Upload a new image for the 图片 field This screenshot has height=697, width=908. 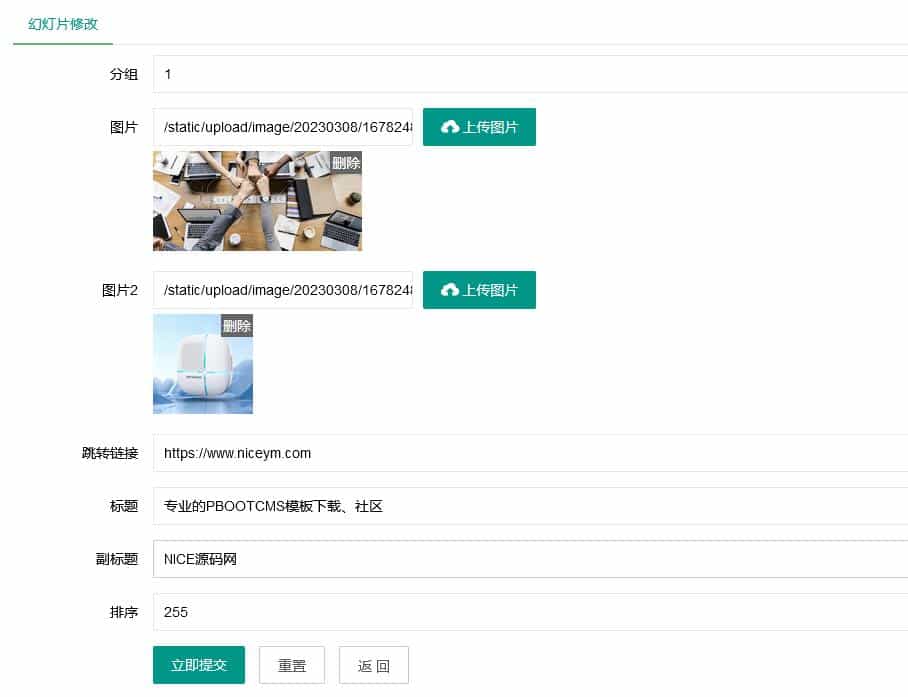point(479,126)
